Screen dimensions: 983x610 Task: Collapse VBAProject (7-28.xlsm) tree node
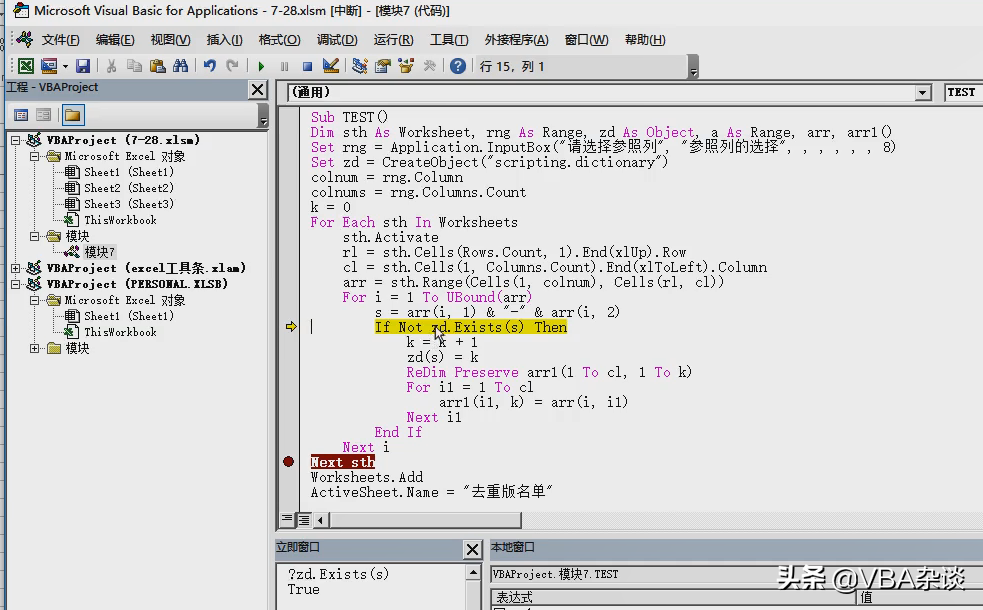(16, 140)
